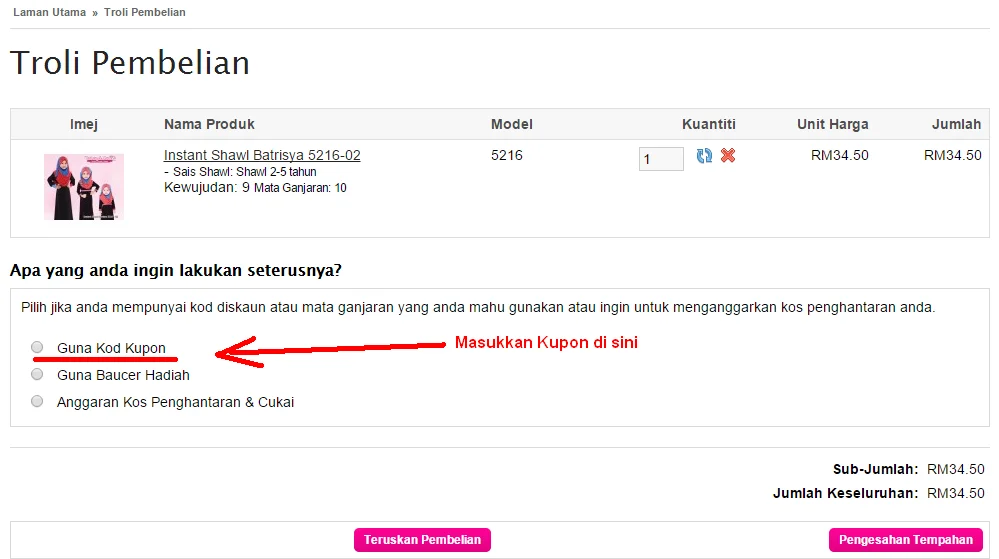Go to Laman Utama breadcrumb
Image resolution: width=999 pixels, height=559 pixels.
click(x=49, y=12)
